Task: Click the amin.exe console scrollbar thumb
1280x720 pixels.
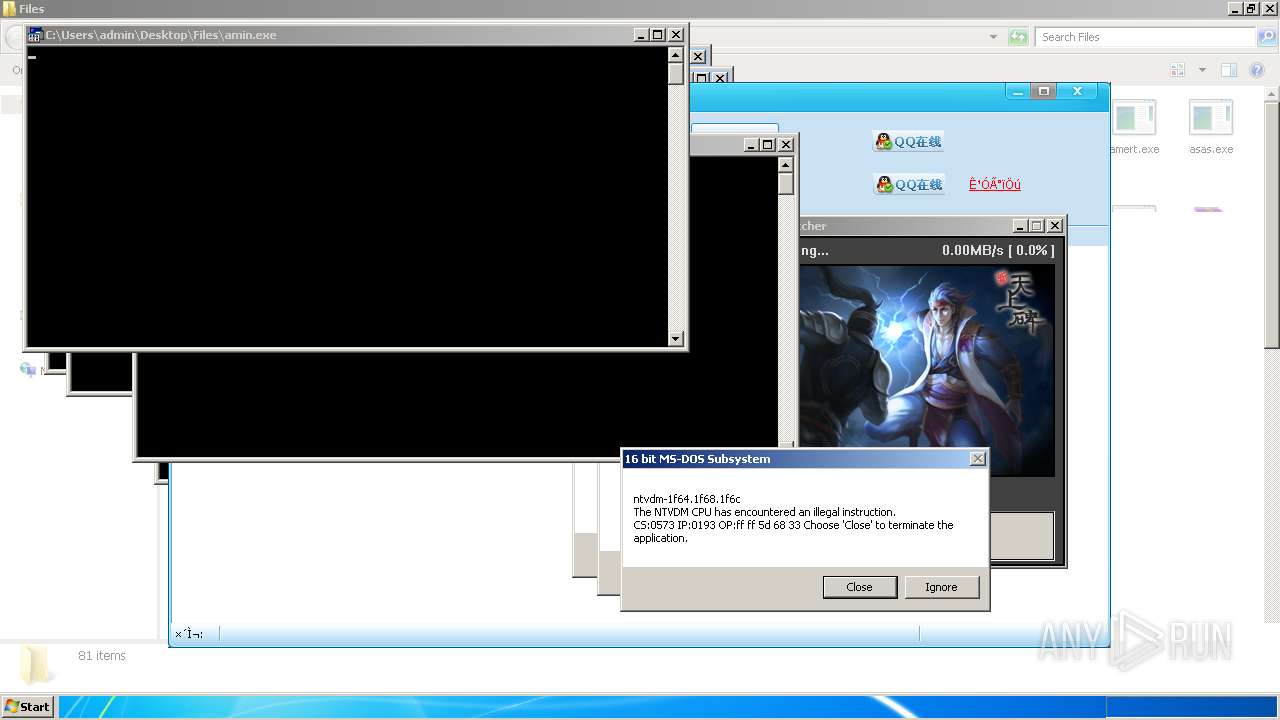Action: 676,73
